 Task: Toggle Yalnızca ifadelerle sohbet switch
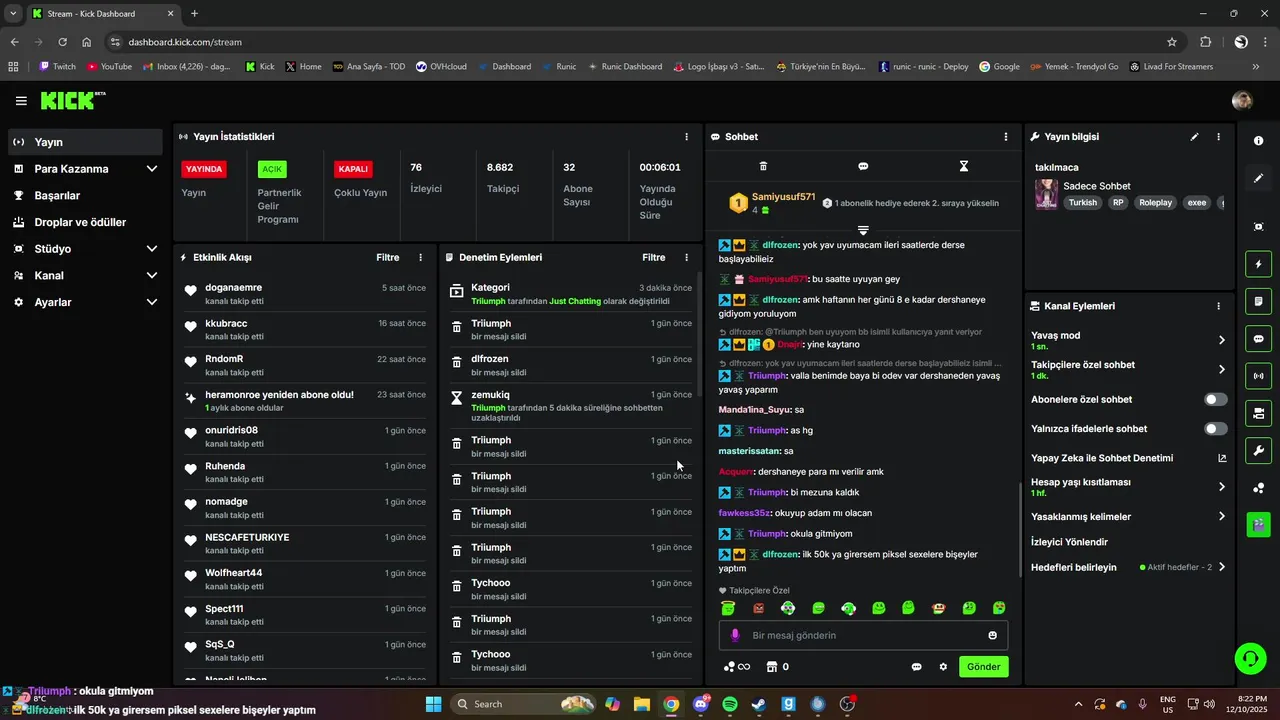tap(1215, 429)
